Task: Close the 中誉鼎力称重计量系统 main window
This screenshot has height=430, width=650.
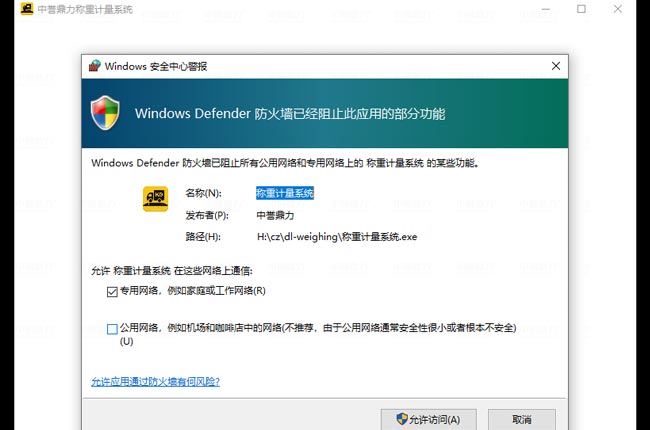Action: (618, 9)
